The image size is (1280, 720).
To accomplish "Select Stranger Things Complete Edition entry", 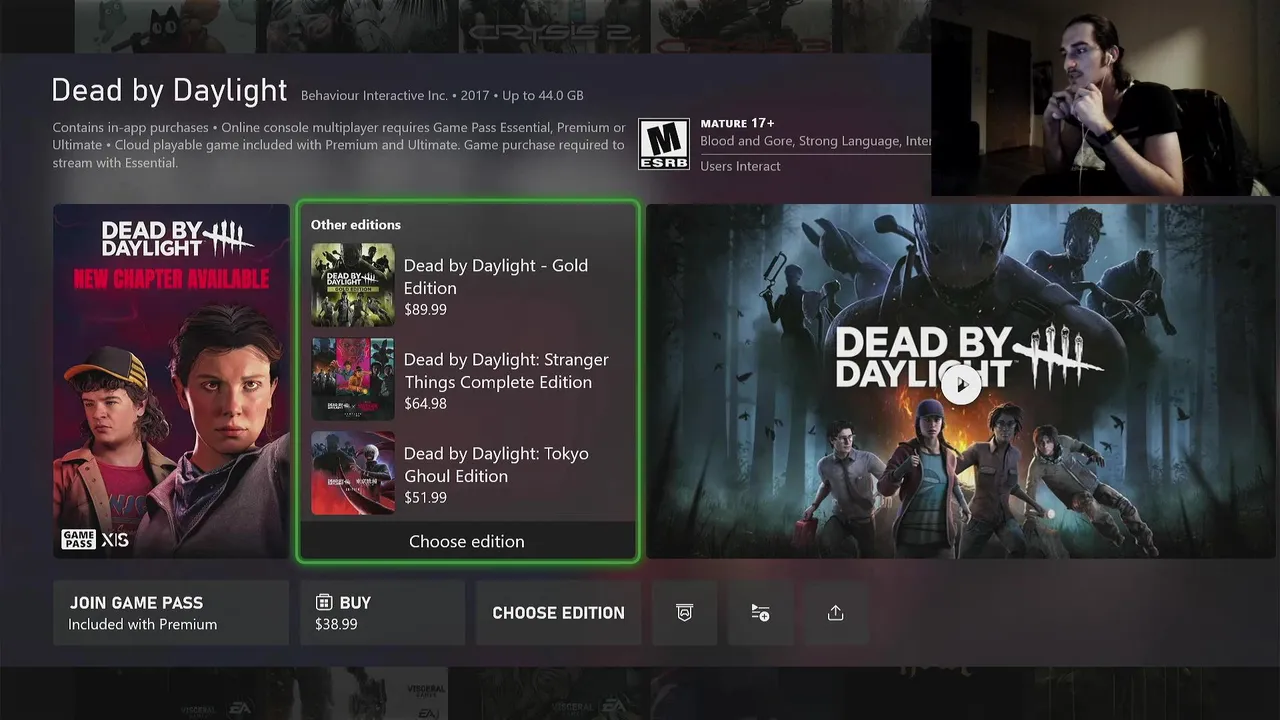I will pos(468,379).
